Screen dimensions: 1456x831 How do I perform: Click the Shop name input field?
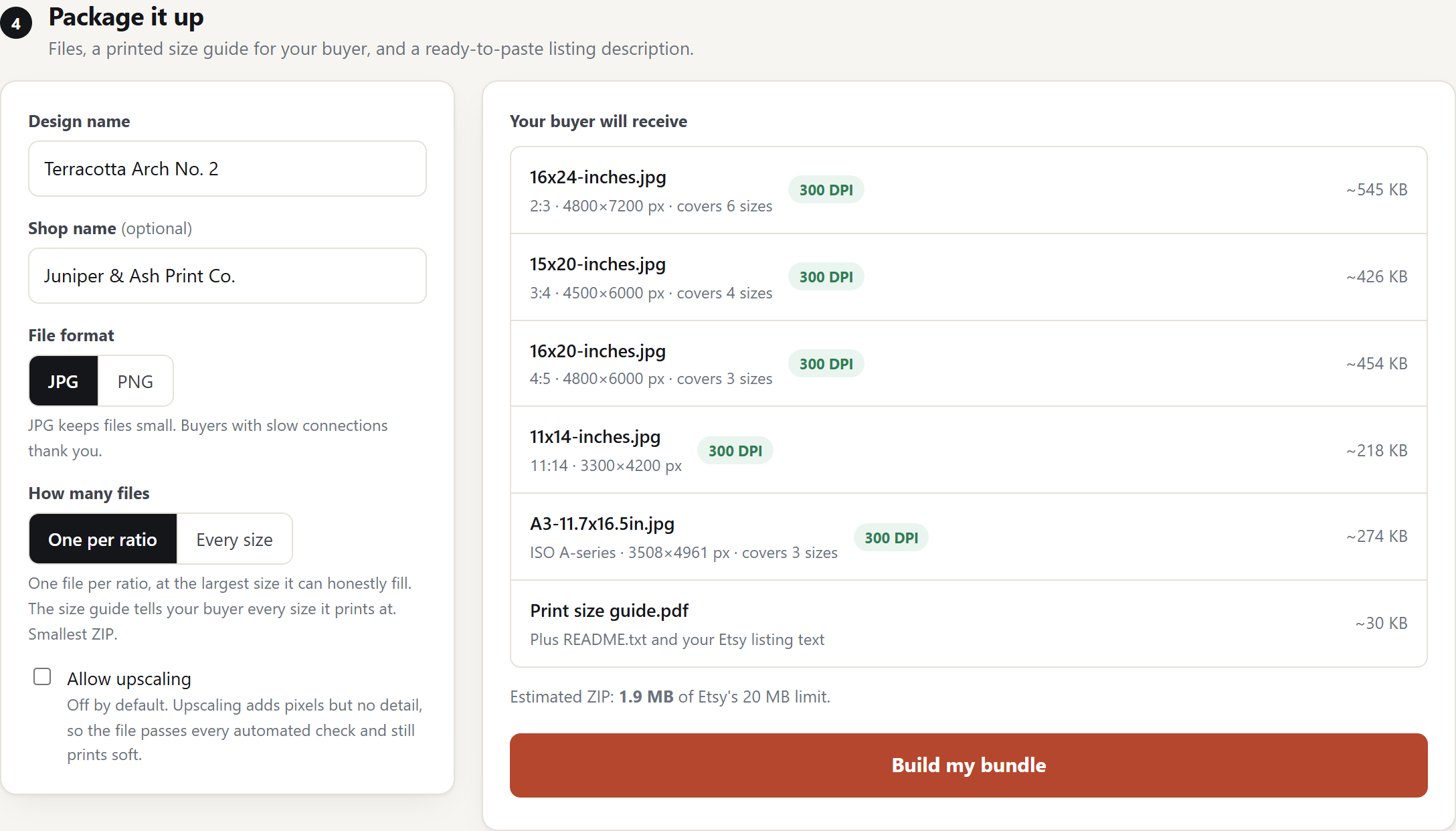pyautogui.click(x=227, y=276)
